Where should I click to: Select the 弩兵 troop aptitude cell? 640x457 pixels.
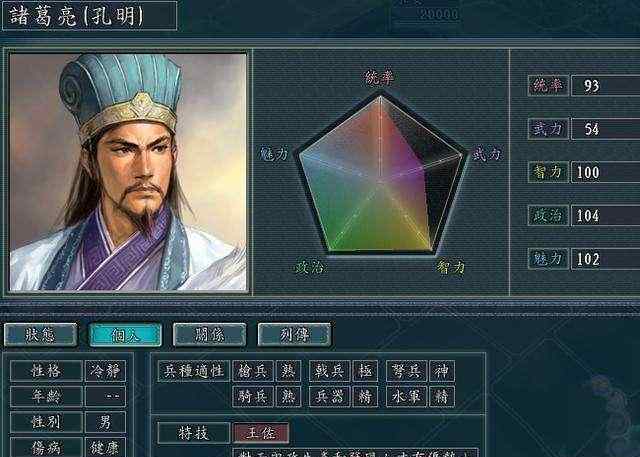[407, 371]
